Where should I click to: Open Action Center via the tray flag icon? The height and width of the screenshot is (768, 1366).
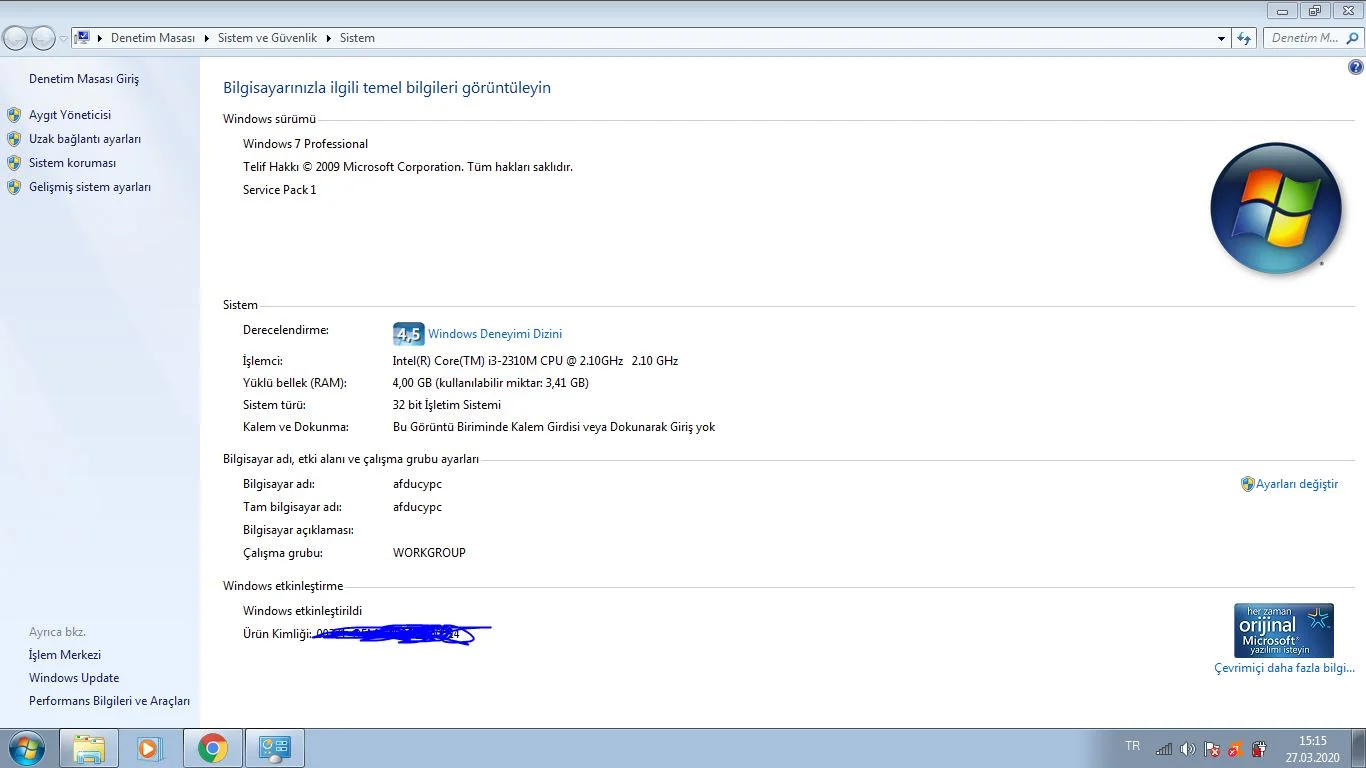pyautogui.click(x=1210, y=747)
